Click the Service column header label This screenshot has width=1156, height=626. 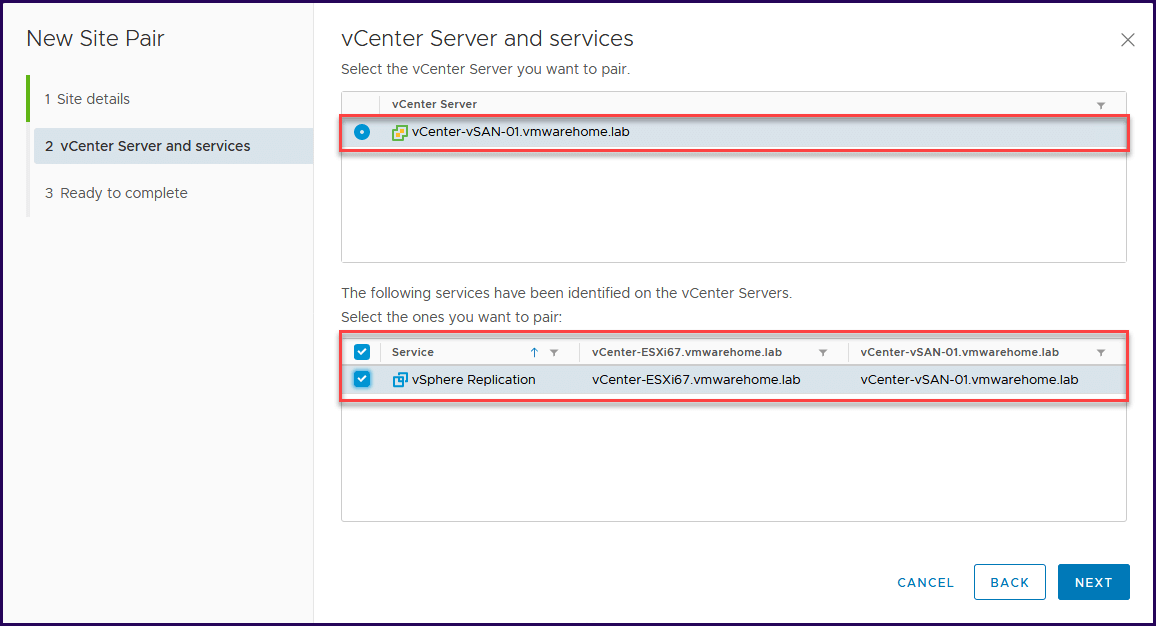click(x=413, y=352)
